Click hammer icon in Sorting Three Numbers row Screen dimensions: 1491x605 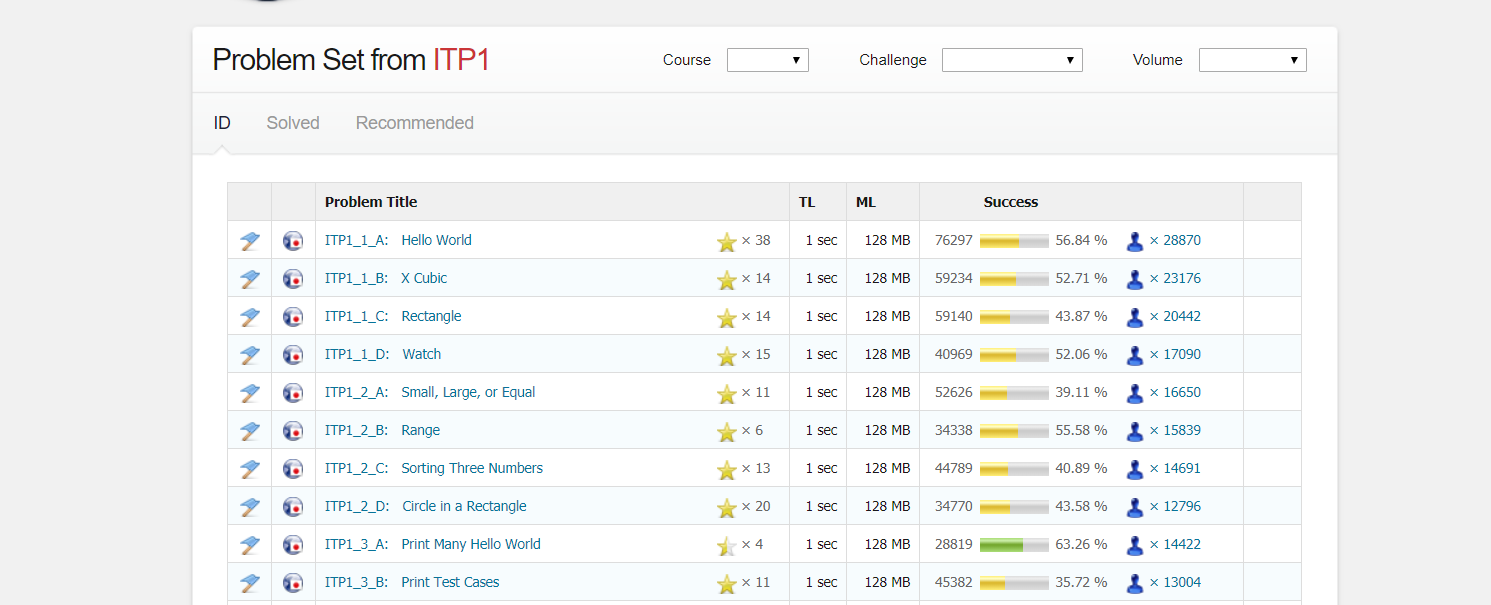[250, 469]
